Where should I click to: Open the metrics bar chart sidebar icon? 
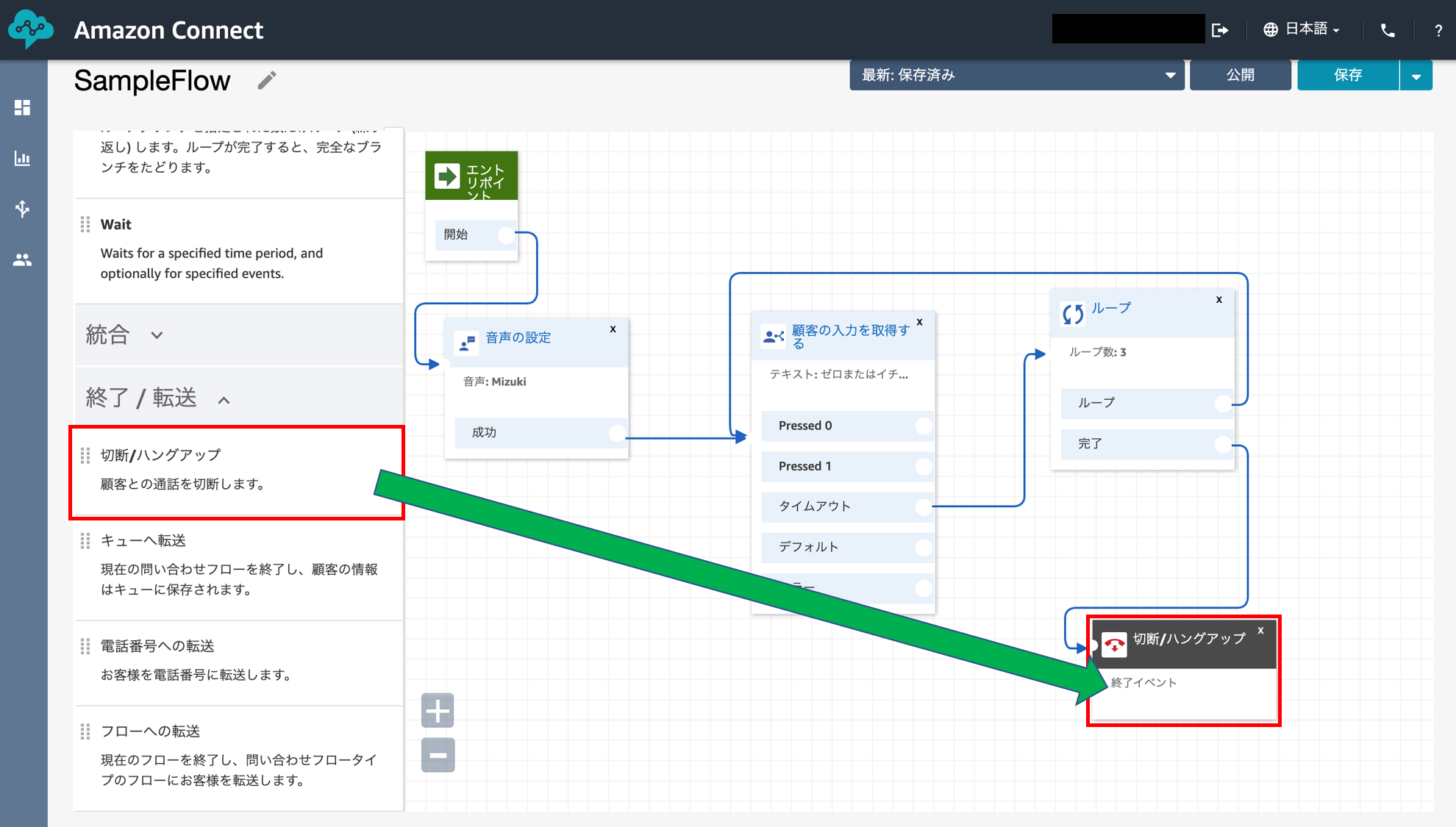pyautogui.click(x=23, y=158)
